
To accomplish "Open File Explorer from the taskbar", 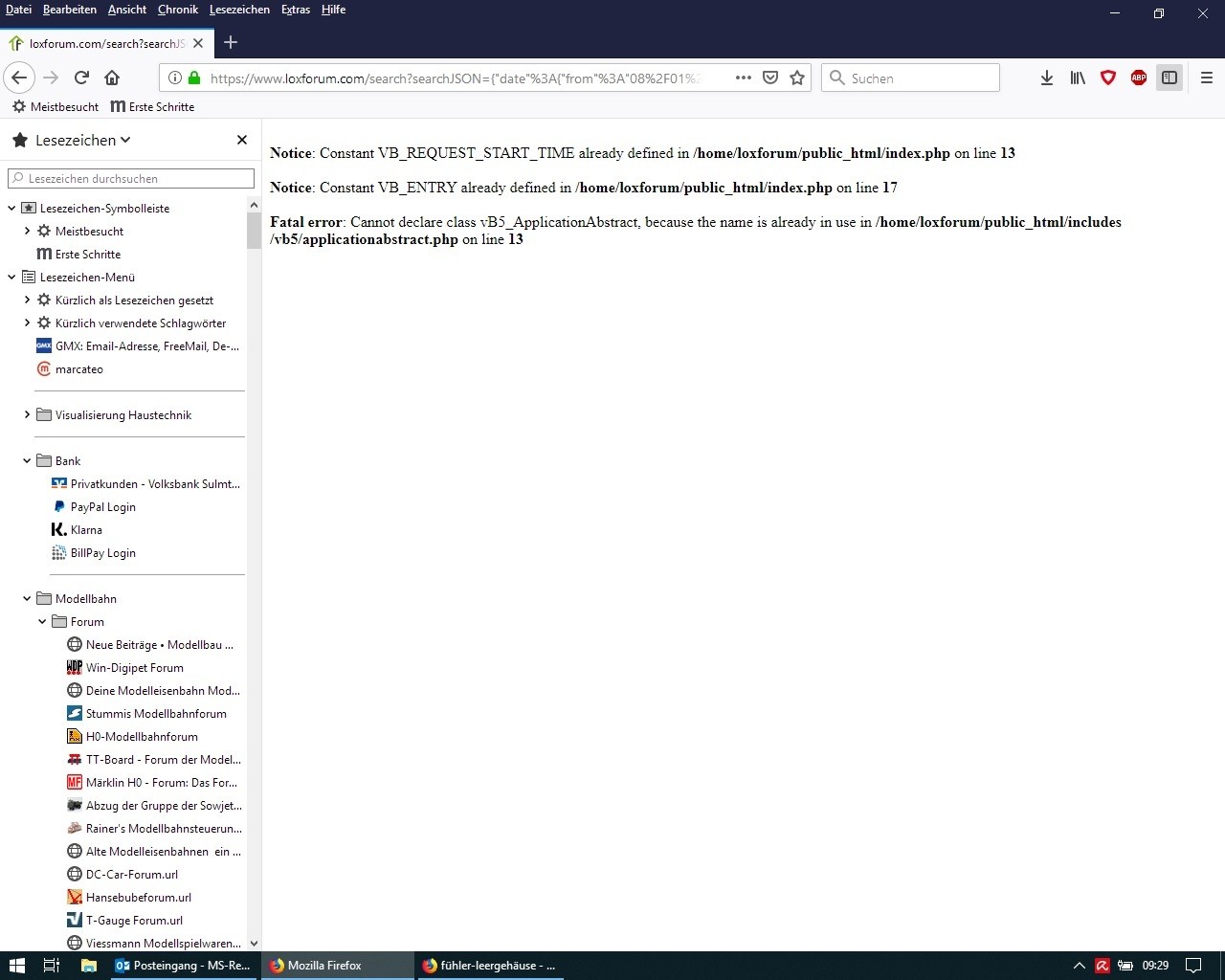I will point(88,966).
